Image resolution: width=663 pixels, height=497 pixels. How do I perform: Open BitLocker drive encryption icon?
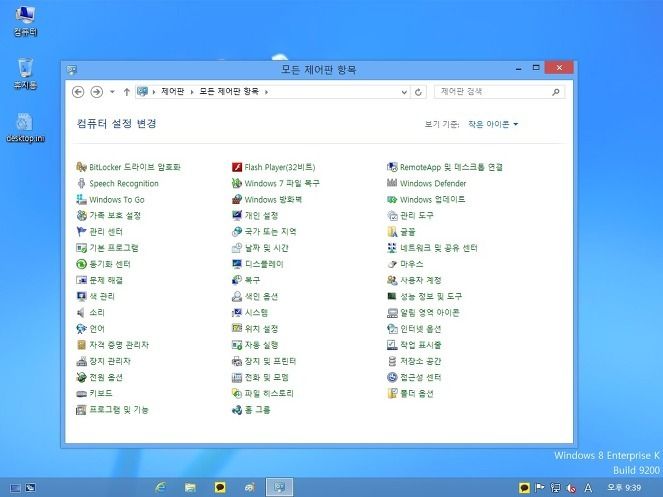tap(81, 167)
